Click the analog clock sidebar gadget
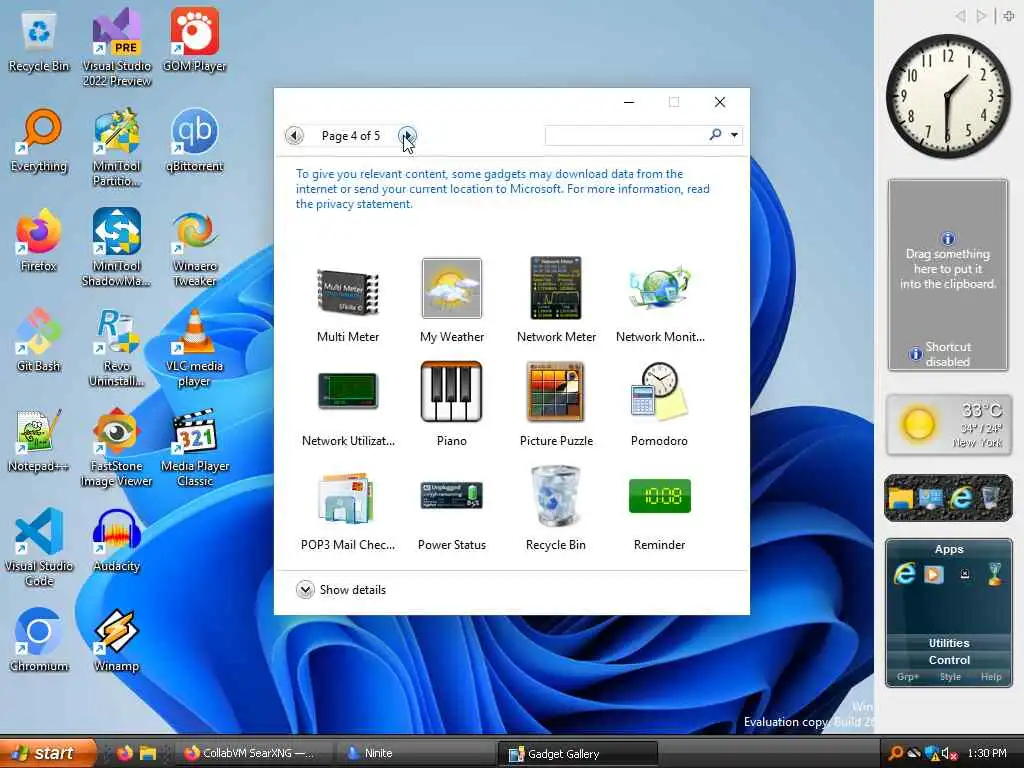The height and width of the screenshot is (768, 1024). (948, 96)
